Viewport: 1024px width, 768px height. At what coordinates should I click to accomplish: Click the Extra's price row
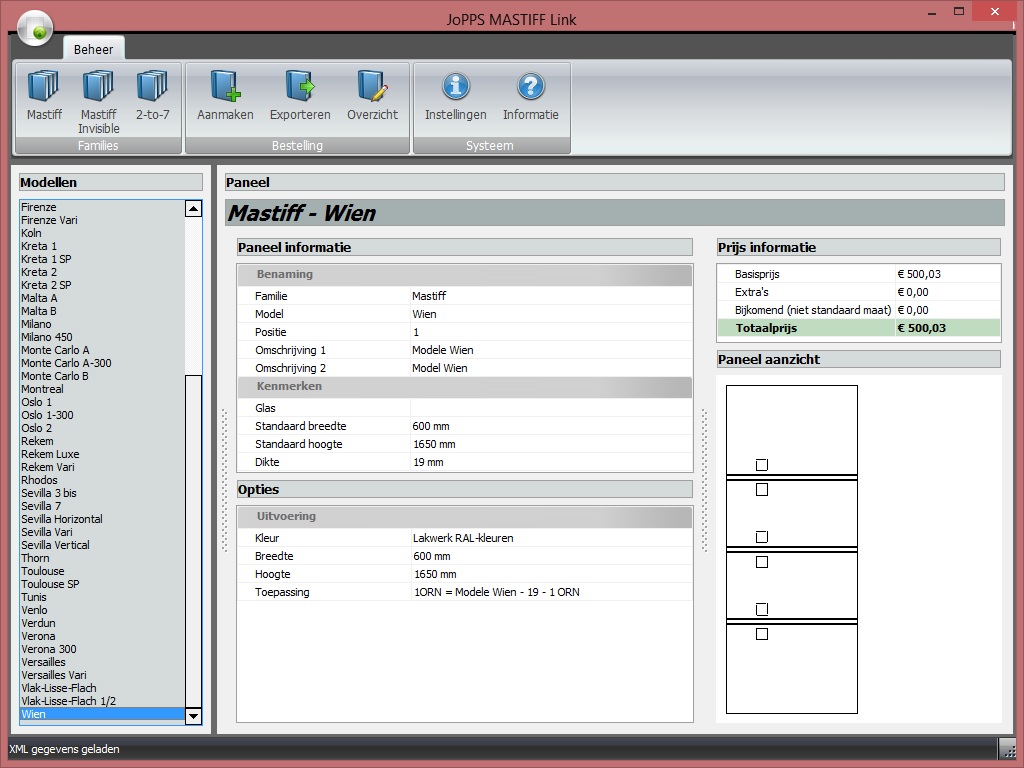point(859,293)
